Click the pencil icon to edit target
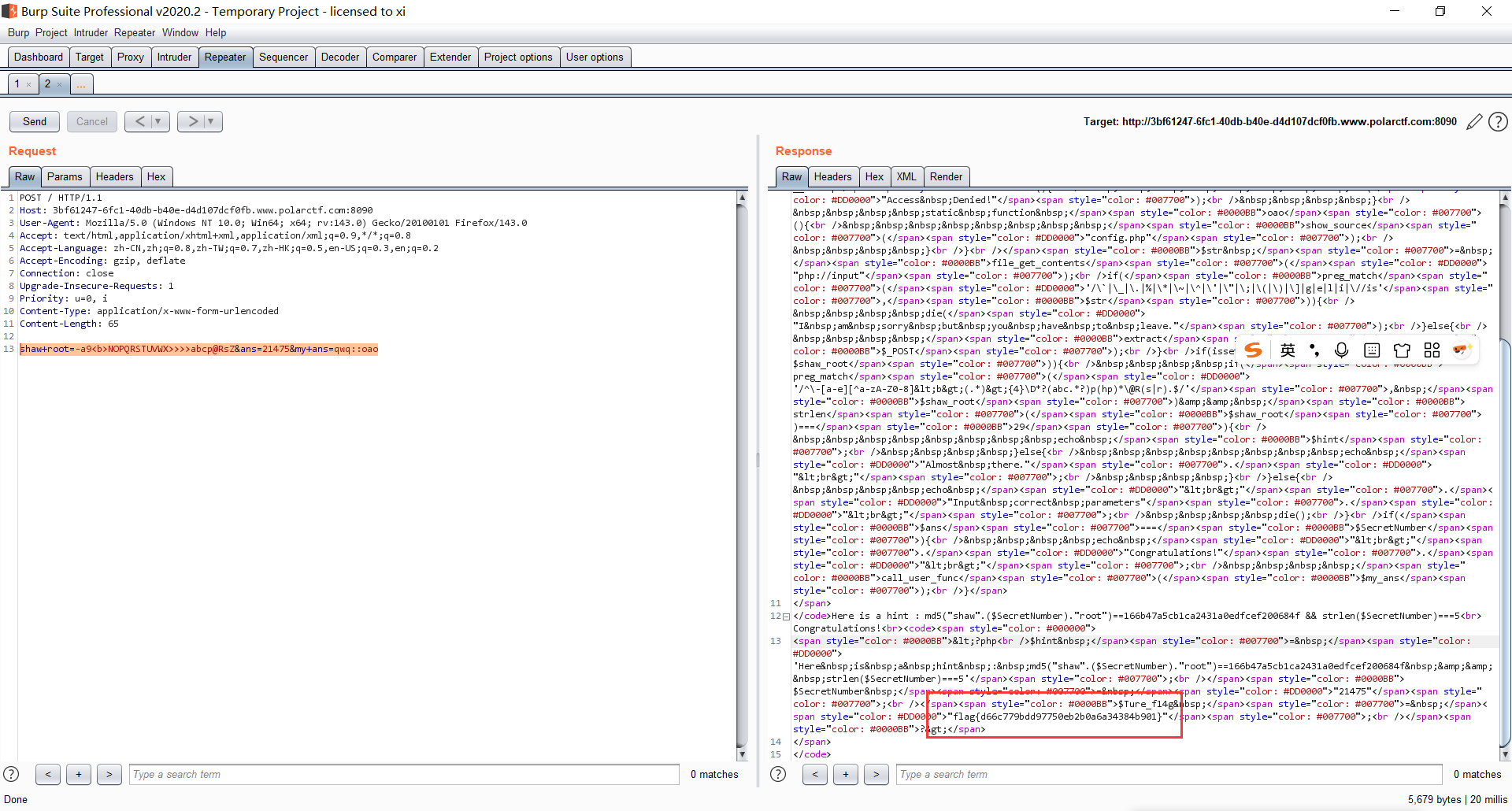This screenshot has height=811, width=1512. [1474, 122]
